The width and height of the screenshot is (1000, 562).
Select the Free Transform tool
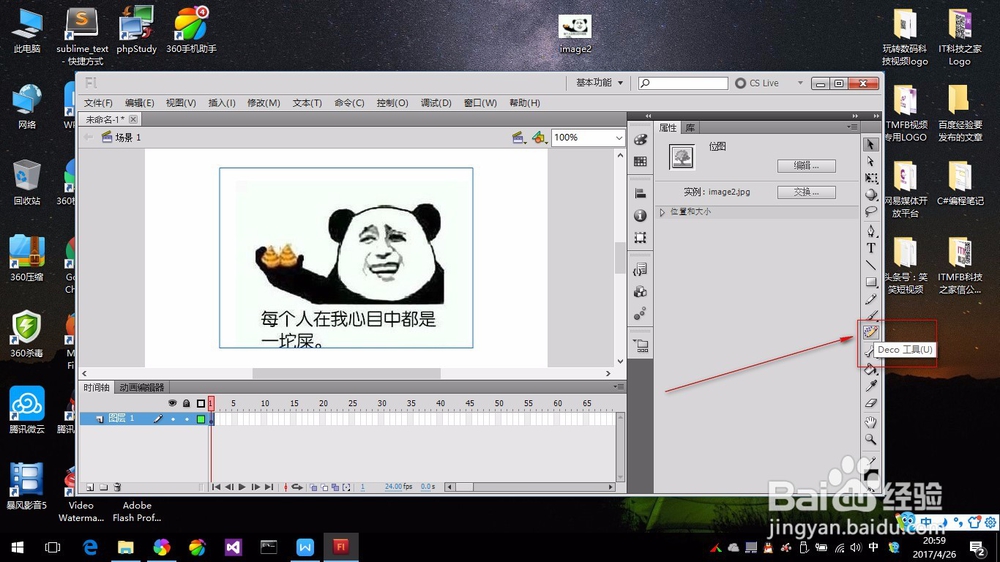tap(871, 178)
